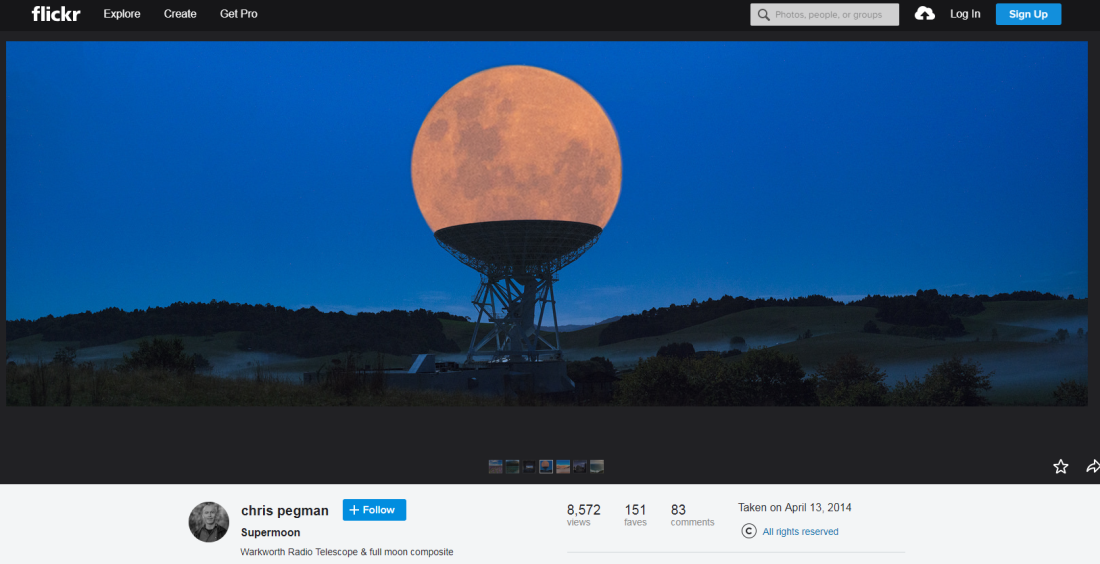
Task: Click the share arrow icon
Action: coord(1092,466)
